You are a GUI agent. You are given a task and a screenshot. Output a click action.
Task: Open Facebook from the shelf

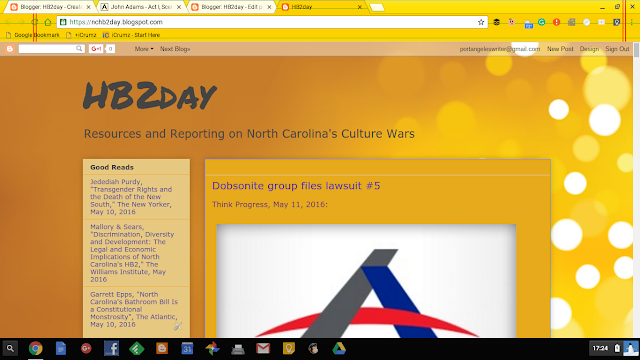point(111,349)
